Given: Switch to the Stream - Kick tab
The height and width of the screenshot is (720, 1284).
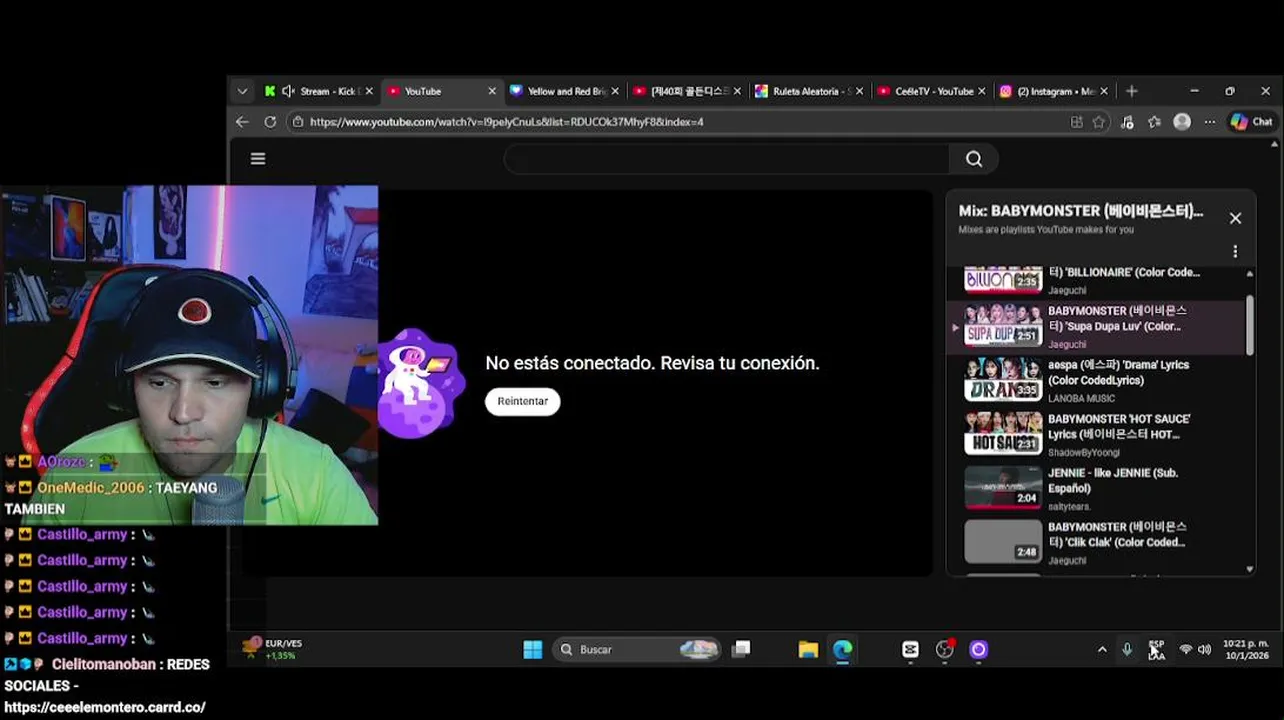Looking at the screenshot, I should pos(318,91).
